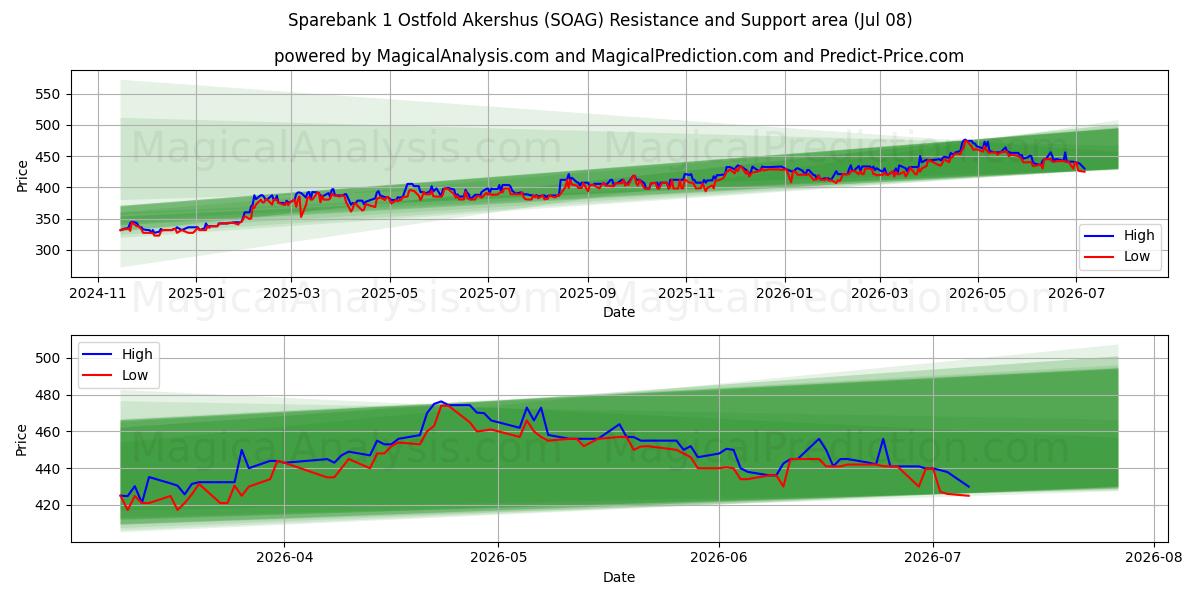Viewport: 1200px width, 600px height.
Task: Click the upper chart x-axis label 2025-09
Action: [x=587, y=295]
